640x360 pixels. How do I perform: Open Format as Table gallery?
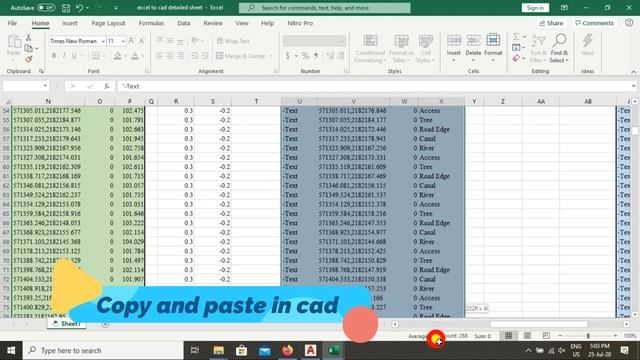[x=401, y=49]
